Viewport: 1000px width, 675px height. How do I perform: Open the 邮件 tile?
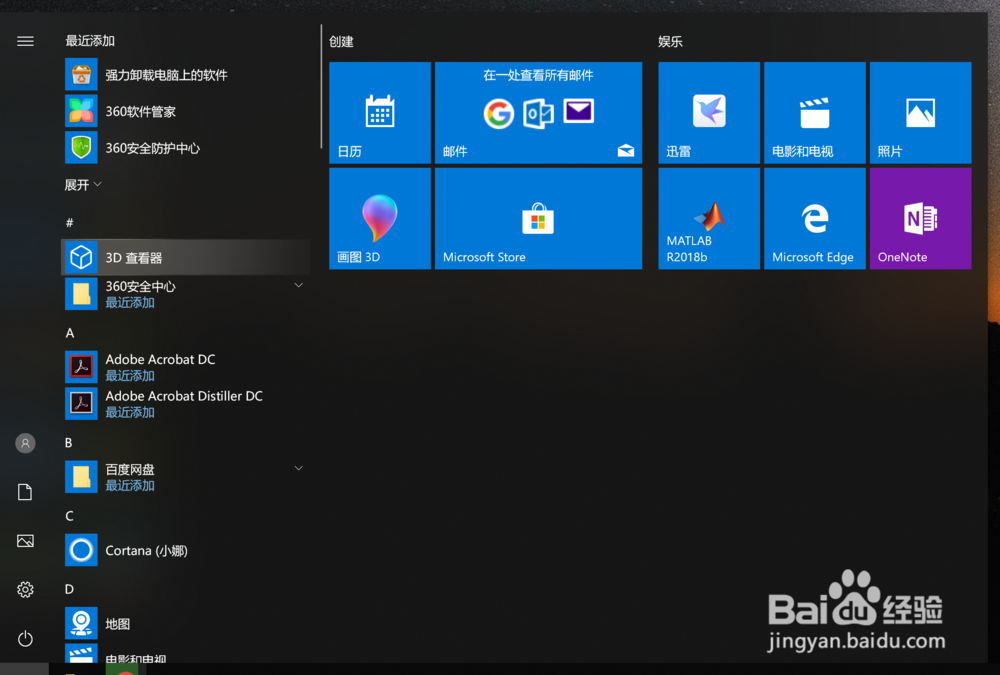coord(538,111)
